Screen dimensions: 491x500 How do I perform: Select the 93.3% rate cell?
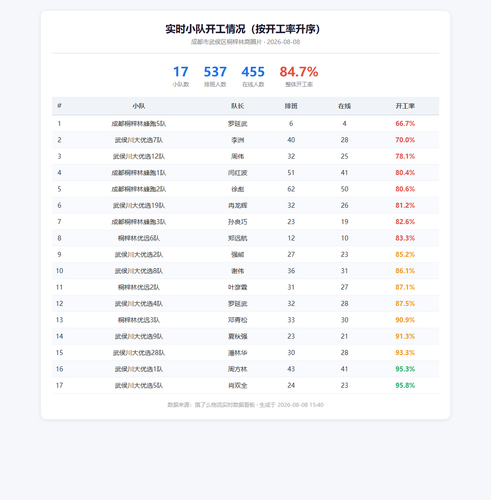[405, 352]
